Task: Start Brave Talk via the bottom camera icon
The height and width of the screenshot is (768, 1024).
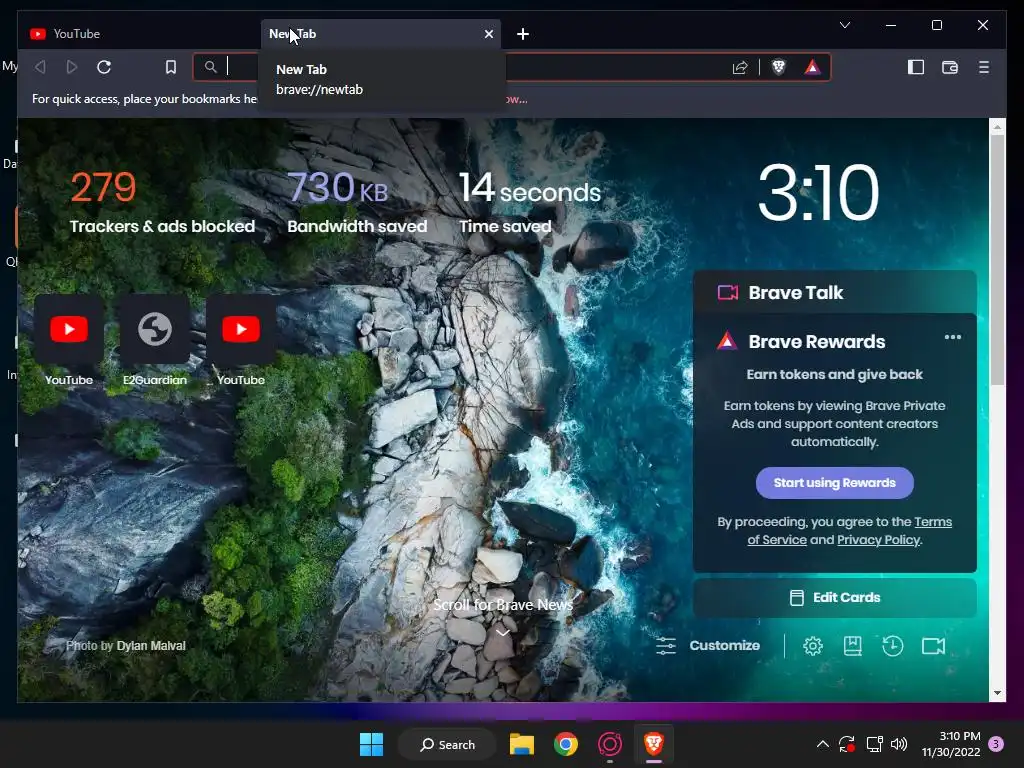Action: tap(933, 646)
